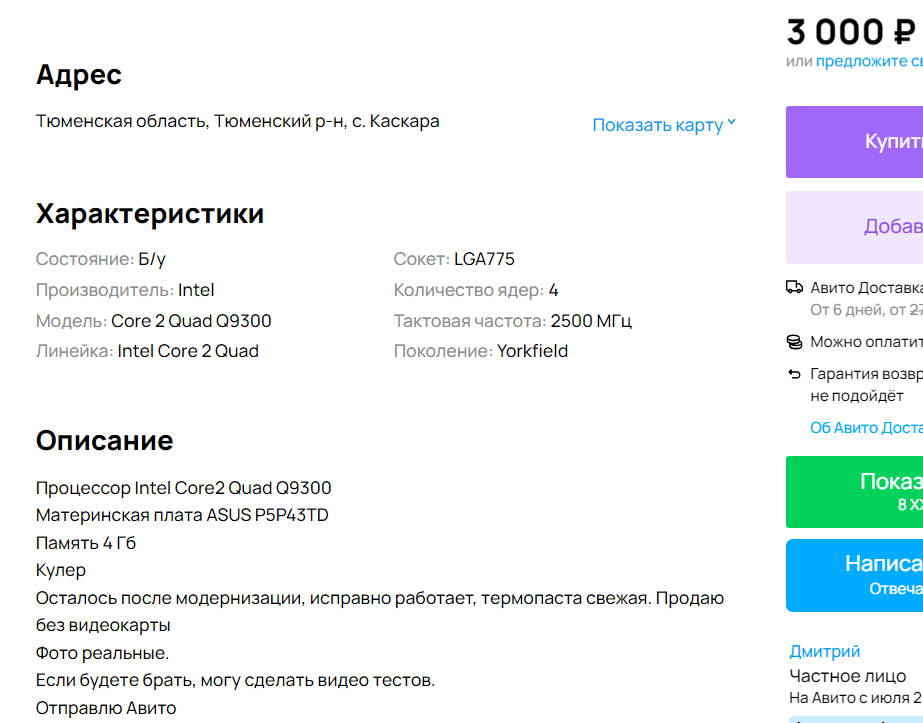Screen dimensions: 923x723
Task: Click the Частное лицо label
Action: pyautogui.click(x=848, y=676)
